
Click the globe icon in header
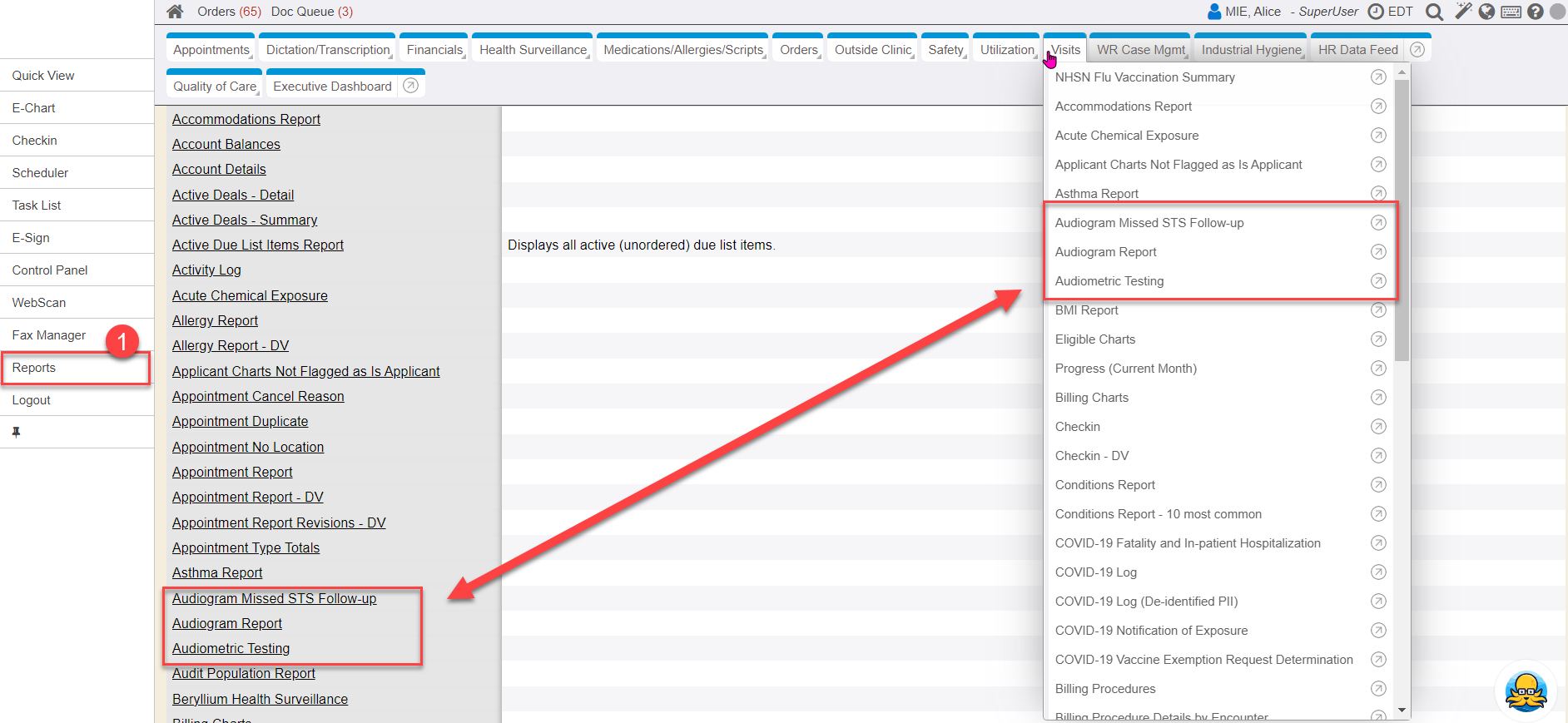(x=1486, y=12)
